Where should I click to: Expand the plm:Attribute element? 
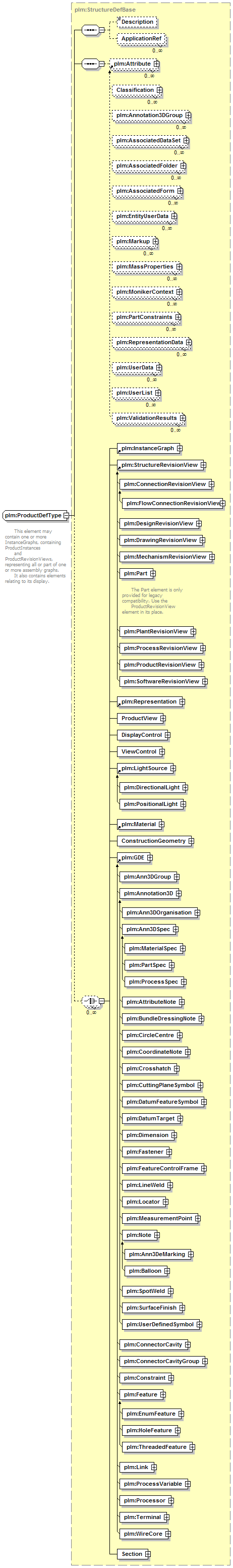click(156, 64)
